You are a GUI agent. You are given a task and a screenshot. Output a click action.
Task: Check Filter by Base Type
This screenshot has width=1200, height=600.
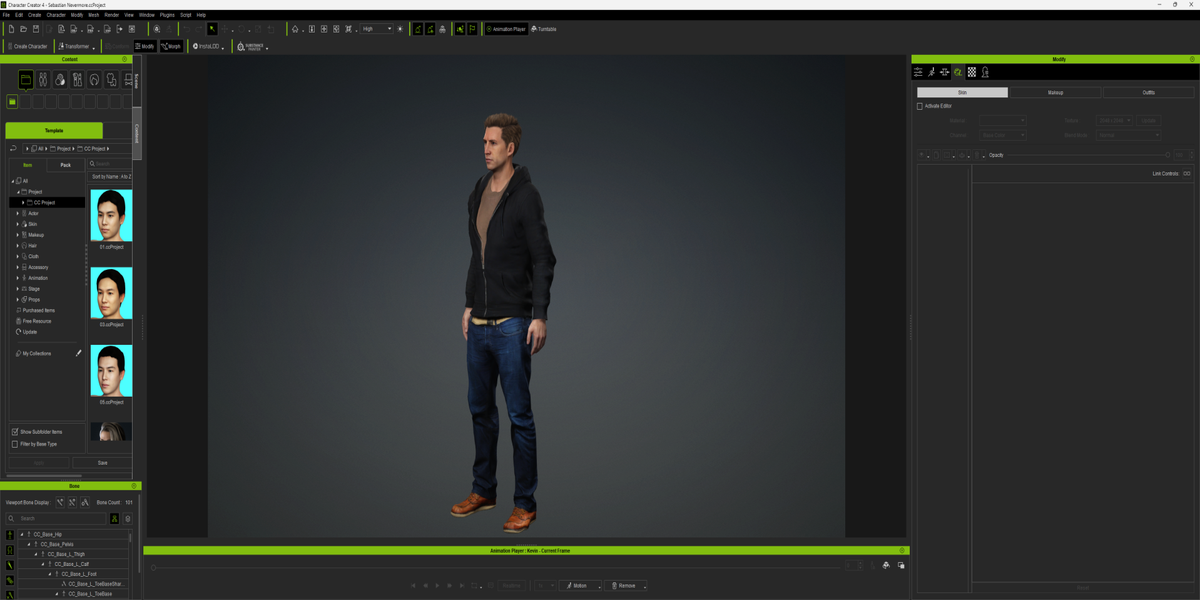click(15, 444)
